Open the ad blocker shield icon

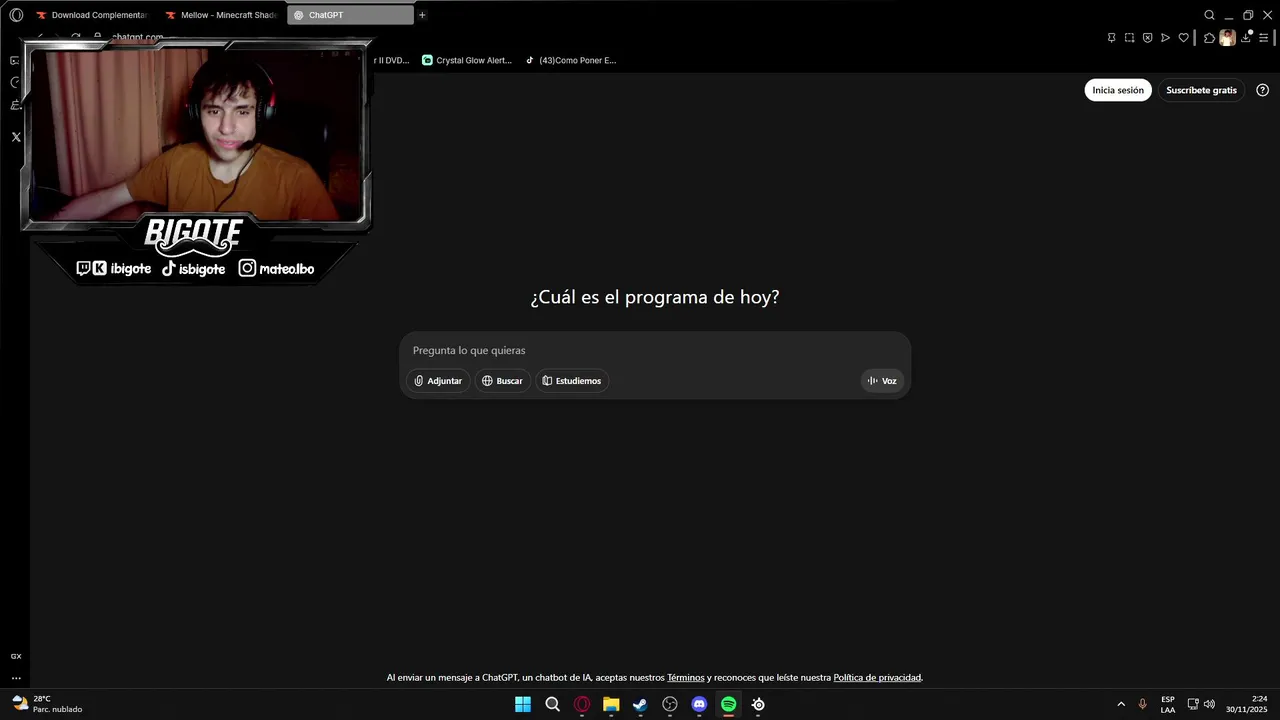point(1147,38)
